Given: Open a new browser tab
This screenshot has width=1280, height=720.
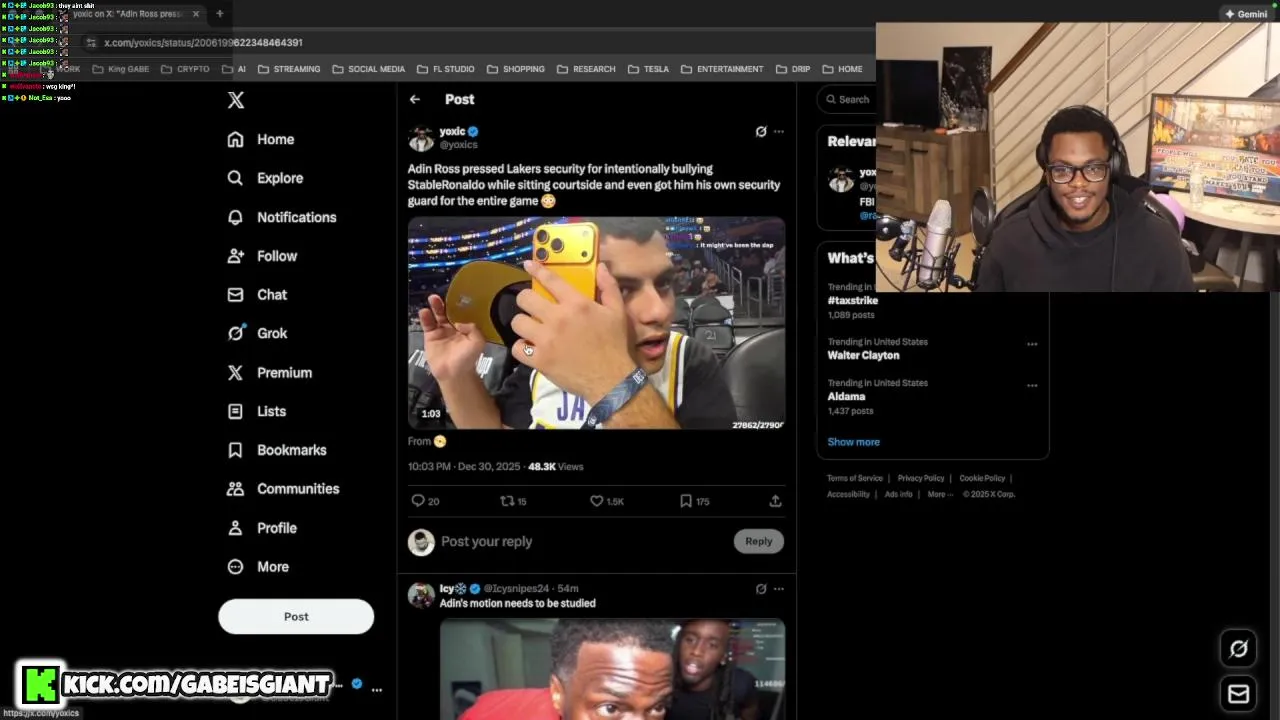Looking at the screenshot, I should click(x=220, y=14).
